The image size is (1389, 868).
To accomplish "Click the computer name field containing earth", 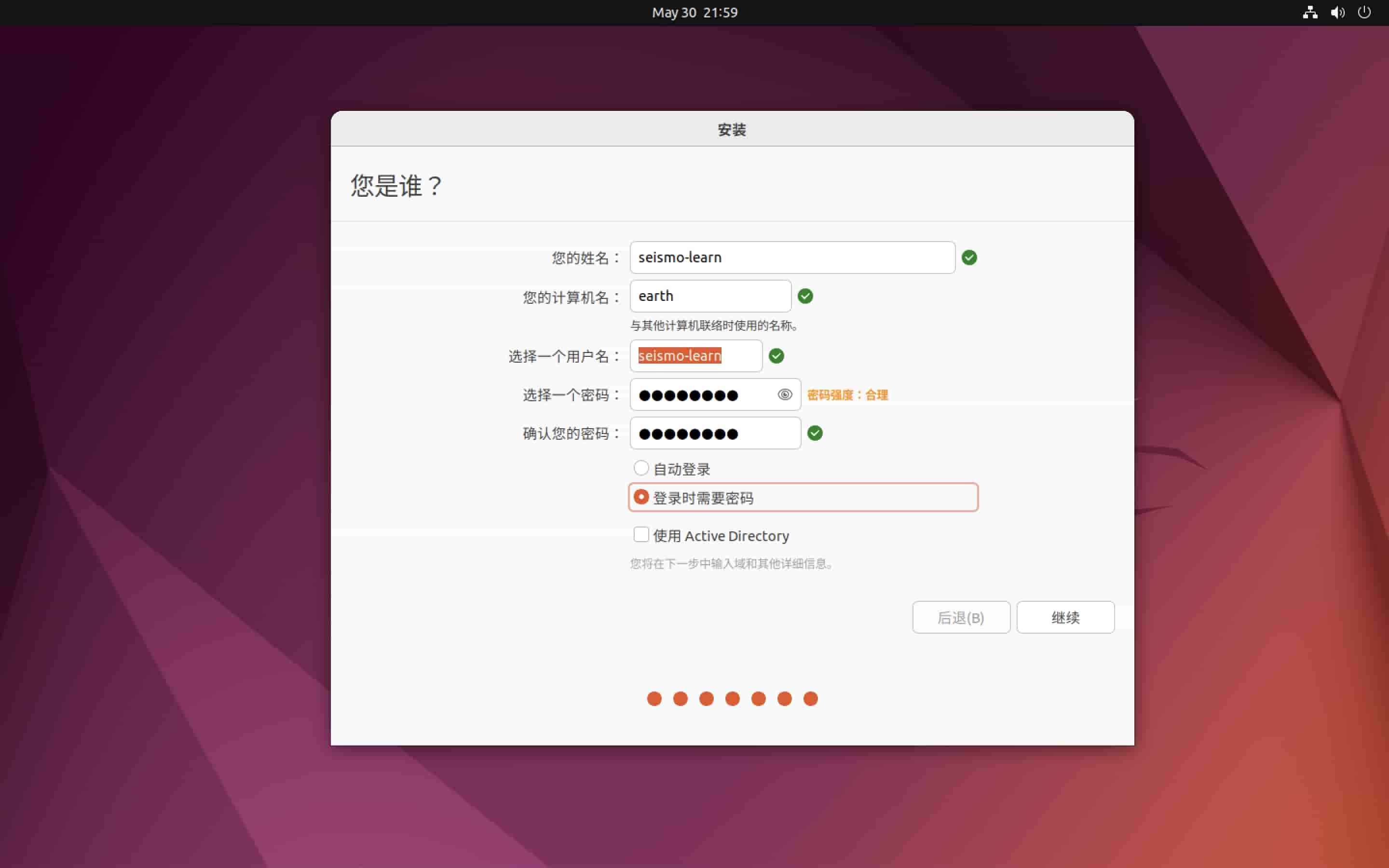I will coord(710,296).
